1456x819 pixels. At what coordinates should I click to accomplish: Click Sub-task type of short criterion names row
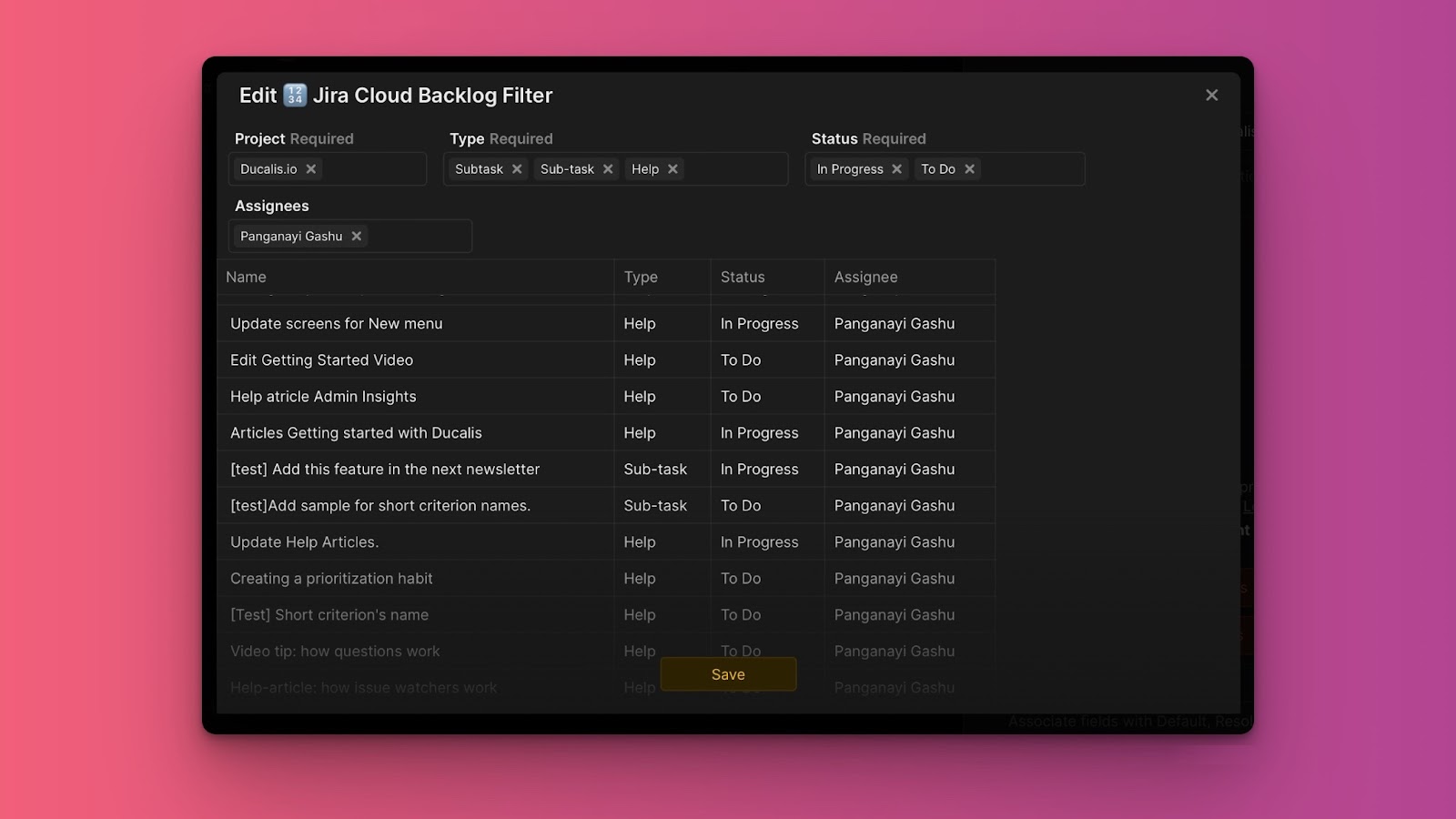(x=655, y=506)
